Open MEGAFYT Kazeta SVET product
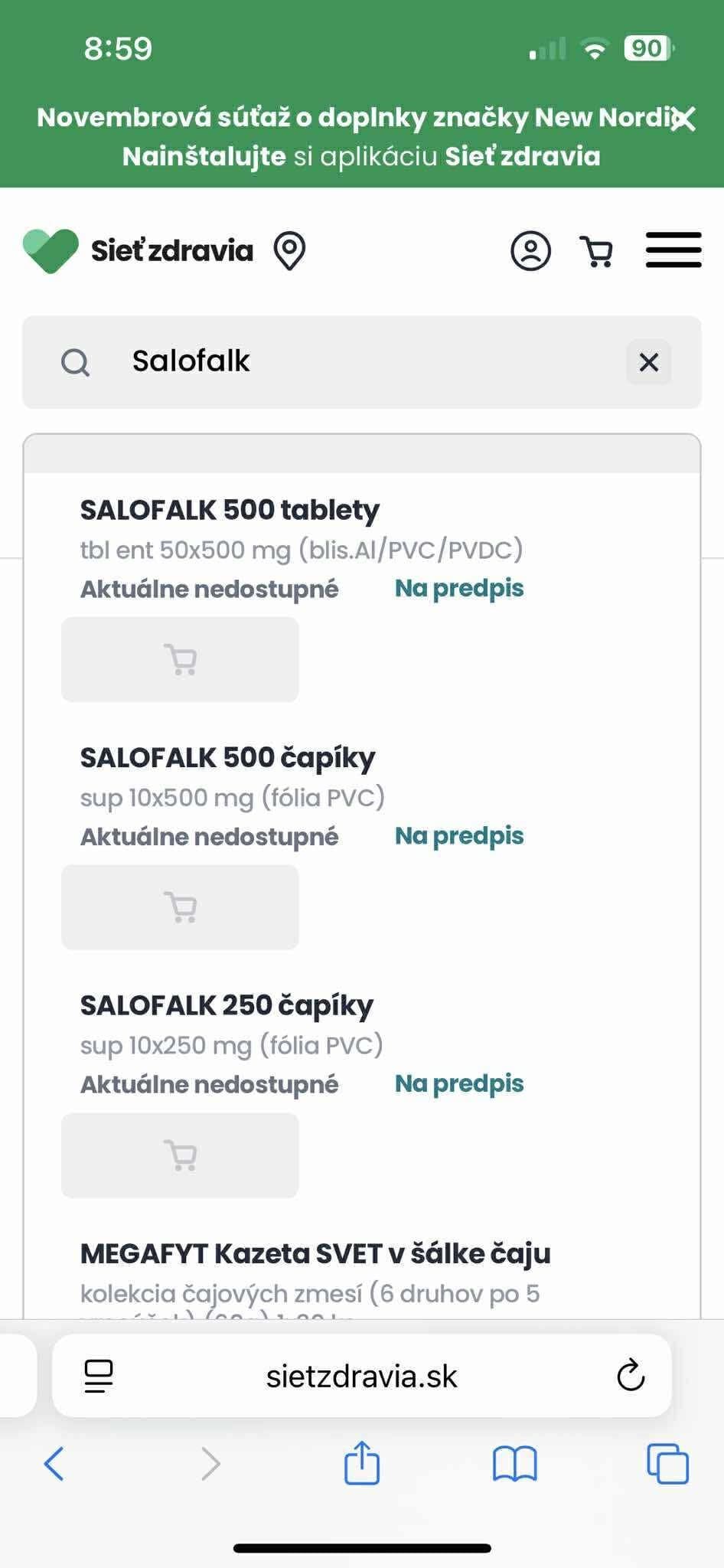The height and width of the screenshot is (1568, 724). [315, 1253]
